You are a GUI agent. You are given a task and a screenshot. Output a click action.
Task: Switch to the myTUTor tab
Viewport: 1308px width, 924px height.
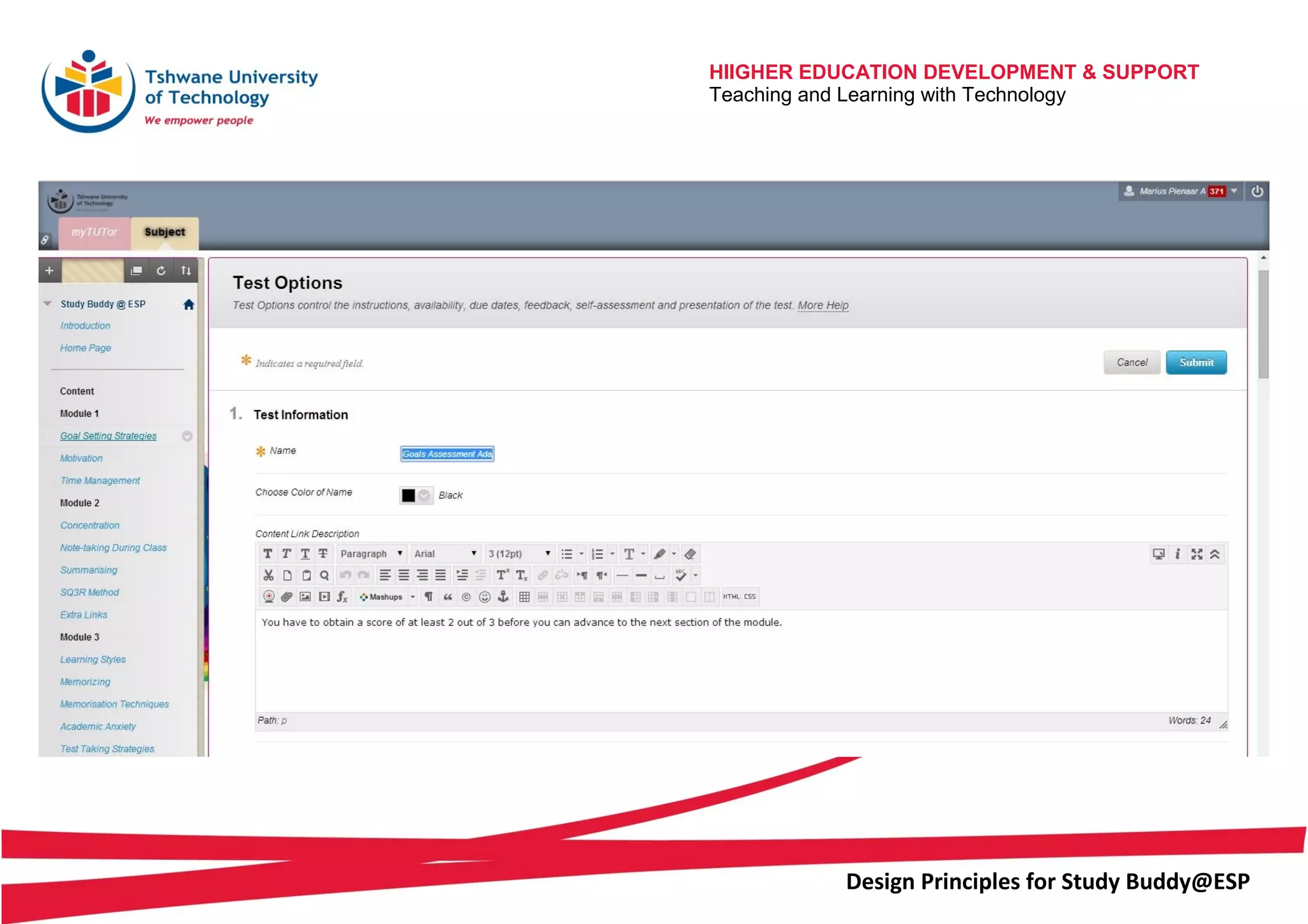[95, 232]
